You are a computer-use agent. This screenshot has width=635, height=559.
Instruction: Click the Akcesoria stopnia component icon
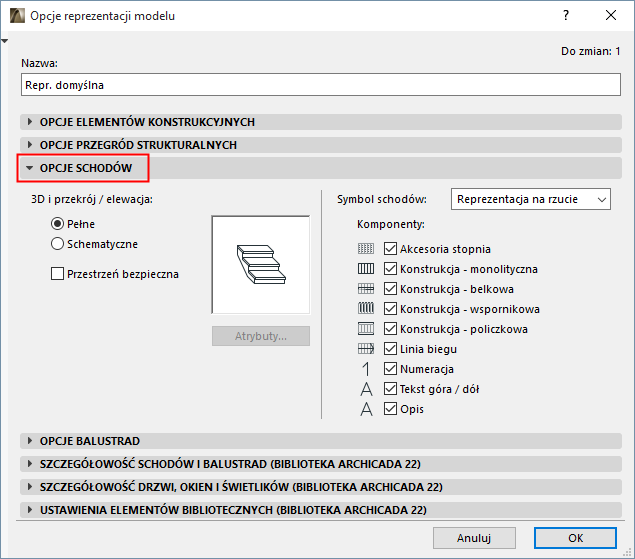point(366,249)
